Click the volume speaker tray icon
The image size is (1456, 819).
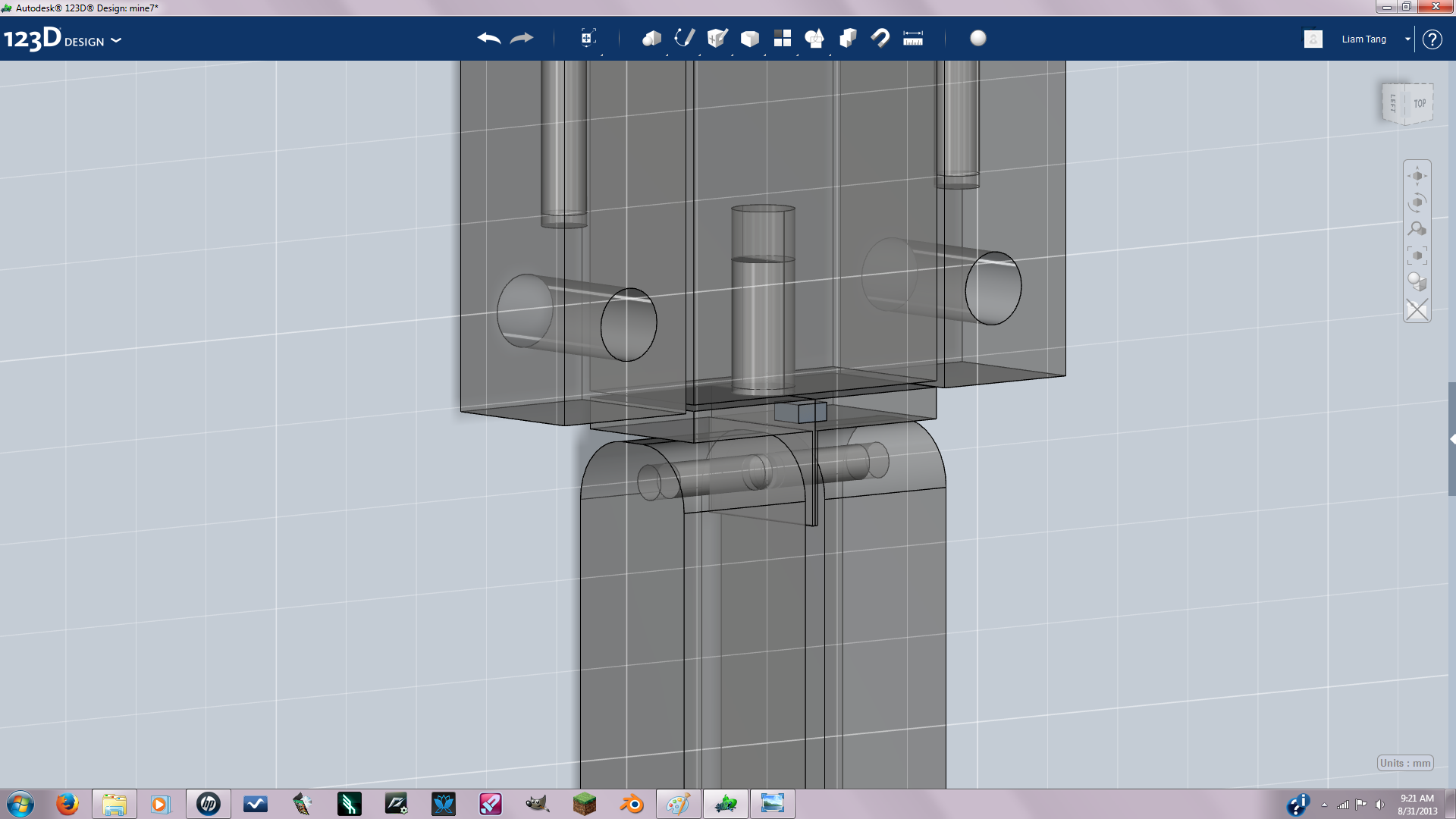pos(1379,805)
